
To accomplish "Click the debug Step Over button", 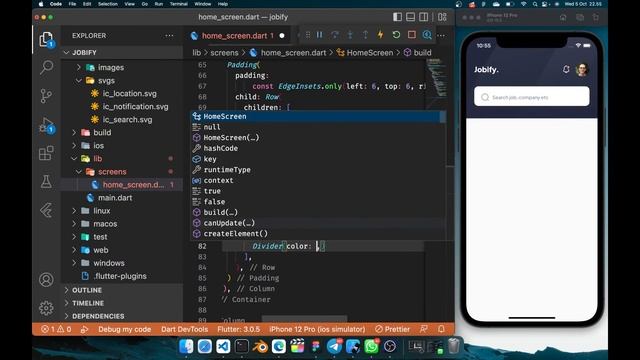I will [335, 35].
